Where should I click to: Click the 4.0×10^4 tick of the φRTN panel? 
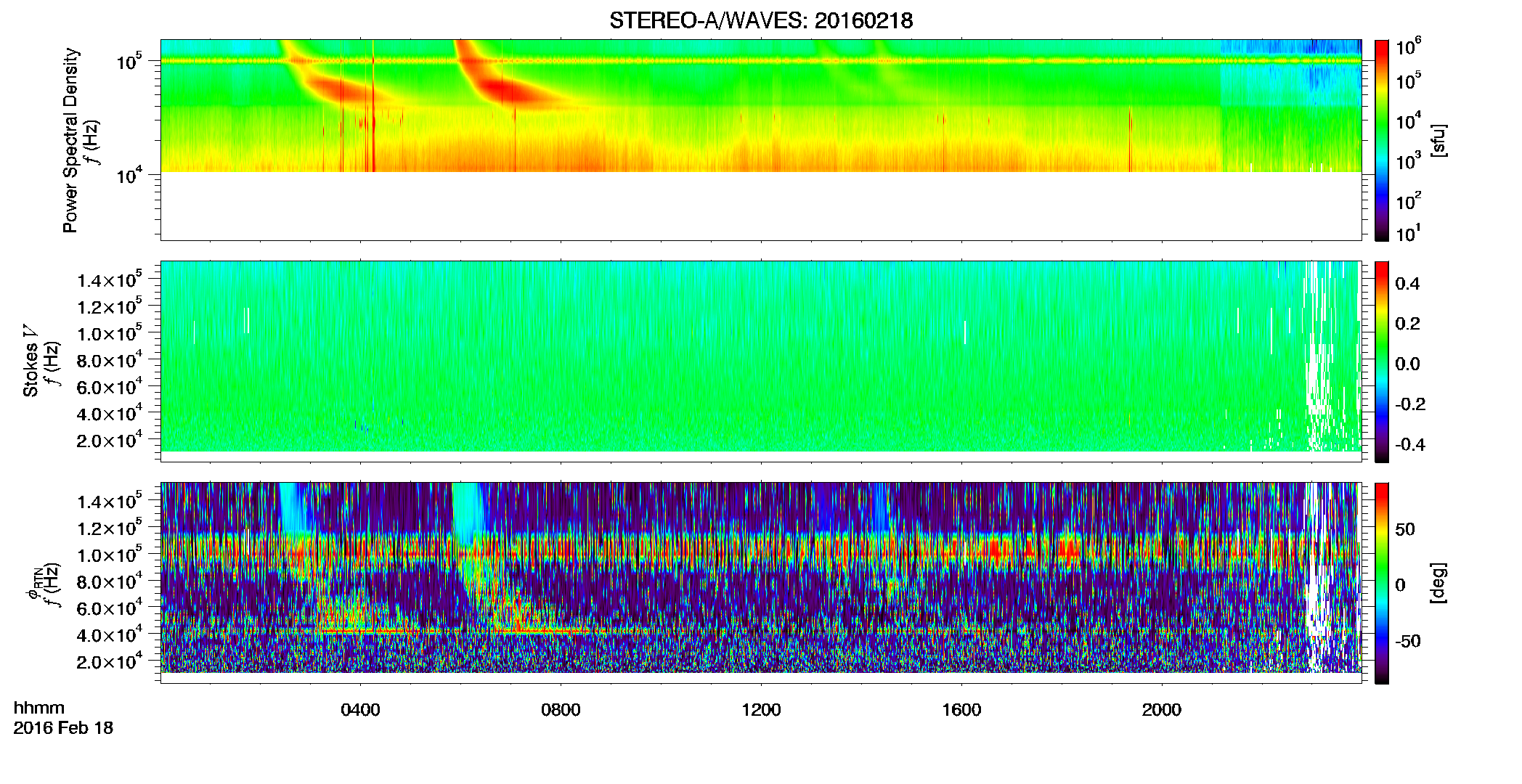point(110,634)
